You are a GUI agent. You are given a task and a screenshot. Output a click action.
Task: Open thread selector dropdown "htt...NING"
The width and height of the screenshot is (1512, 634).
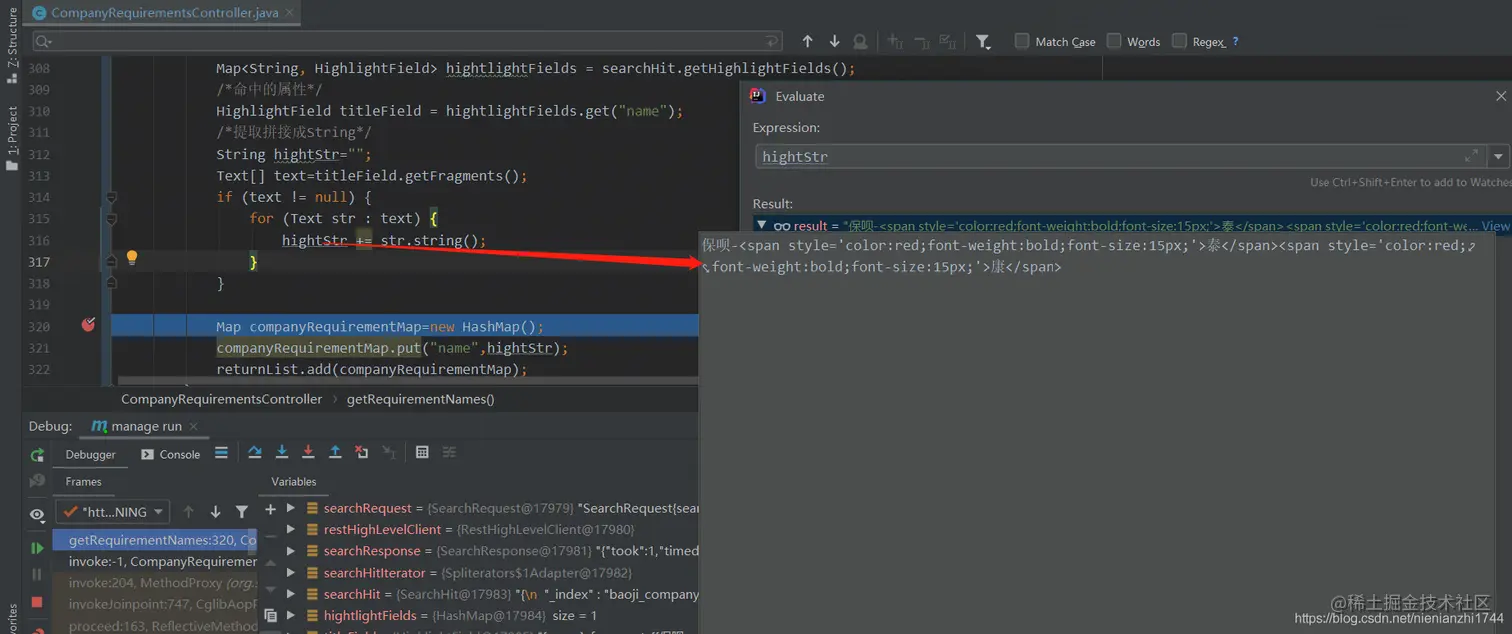tap(112, 512)
